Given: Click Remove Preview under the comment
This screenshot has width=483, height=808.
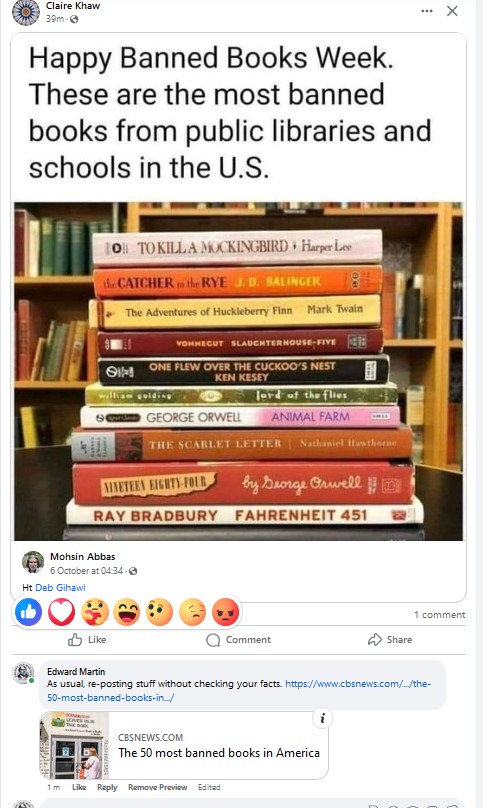Looking at the screenshot, I should coord(158,787).
